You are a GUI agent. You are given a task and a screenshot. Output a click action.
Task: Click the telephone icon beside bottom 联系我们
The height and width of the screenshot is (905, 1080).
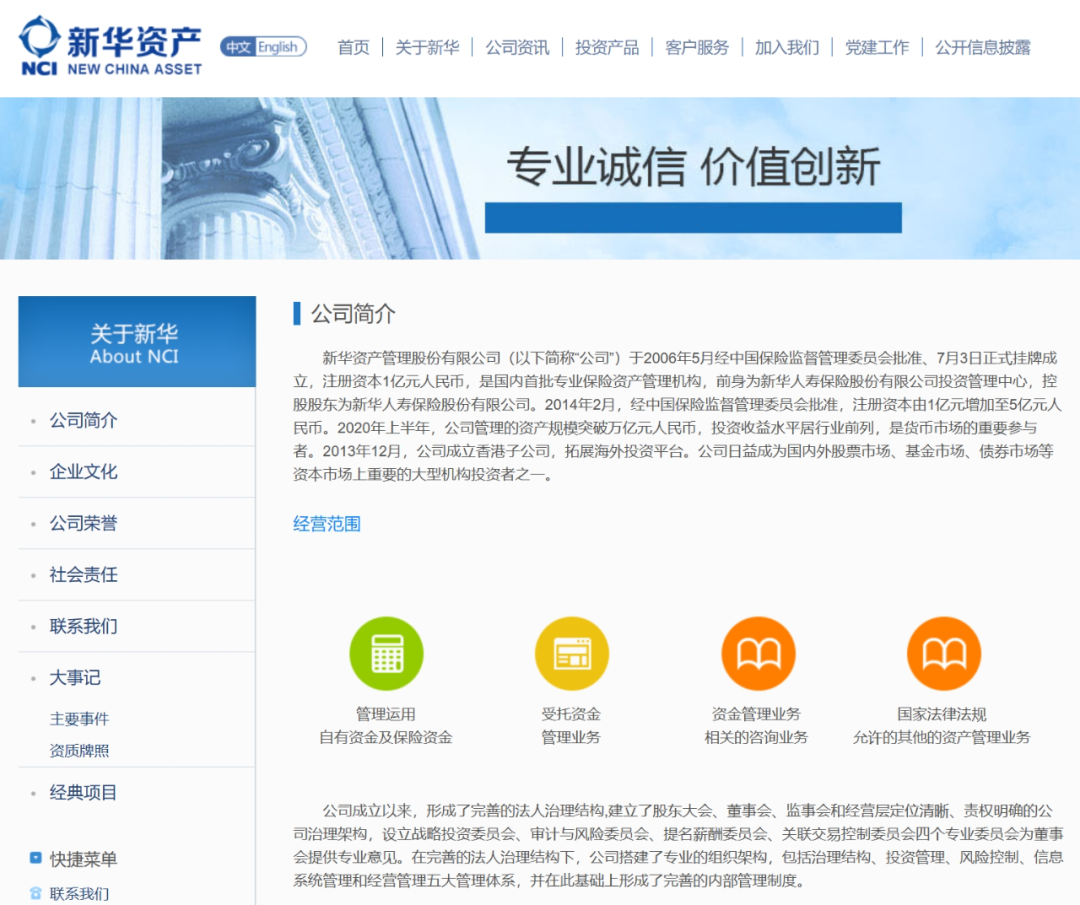[x=36, y=893]
